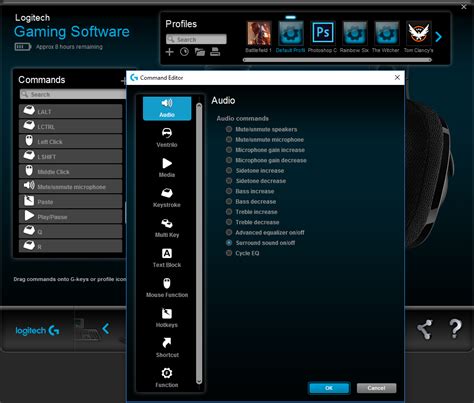Select Surround sound on/off option
The height and width of the screenshot is (403, 474).
(x=229, y=243)
